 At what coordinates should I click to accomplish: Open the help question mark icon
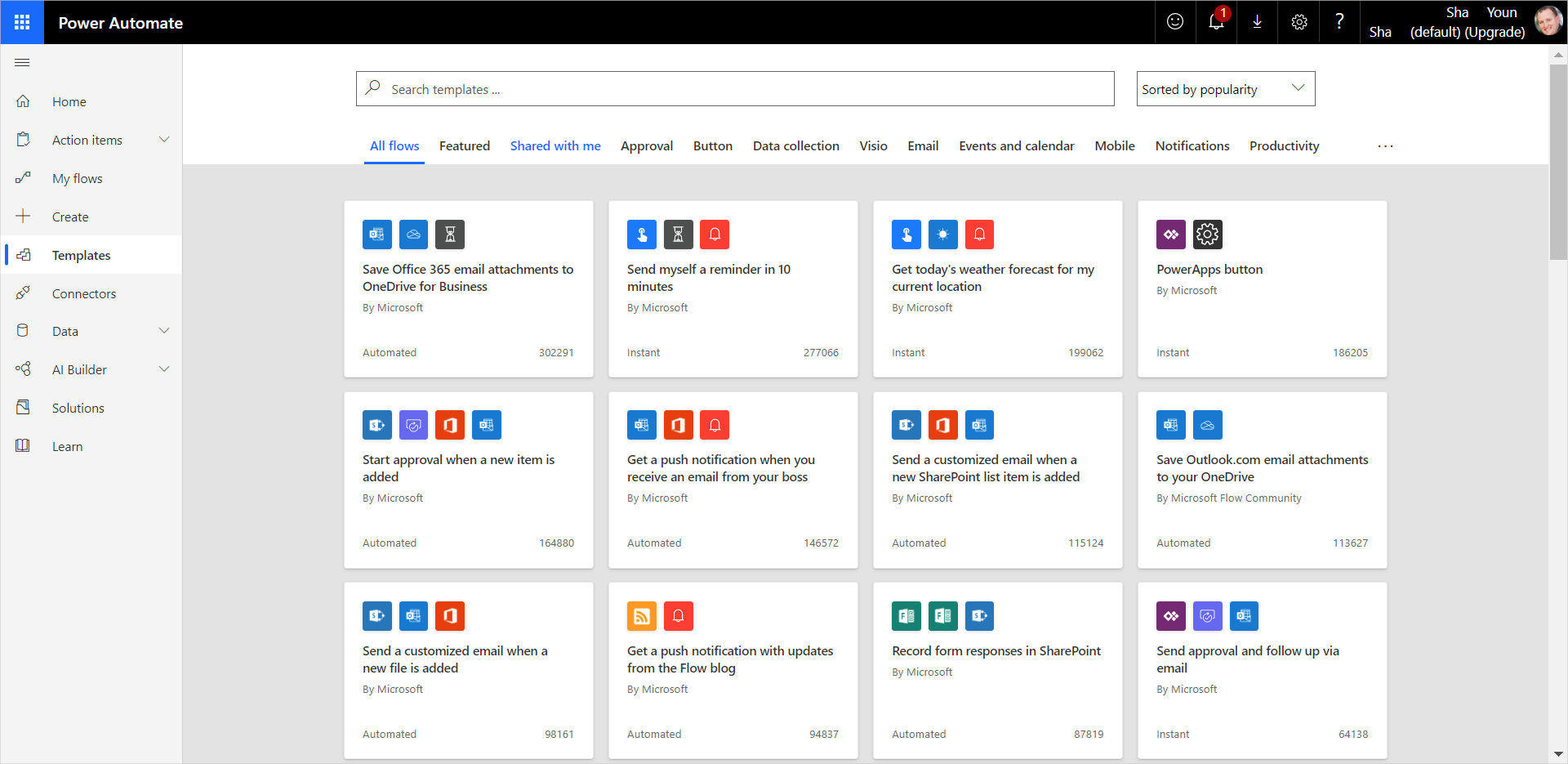[x=1339, y=22]
